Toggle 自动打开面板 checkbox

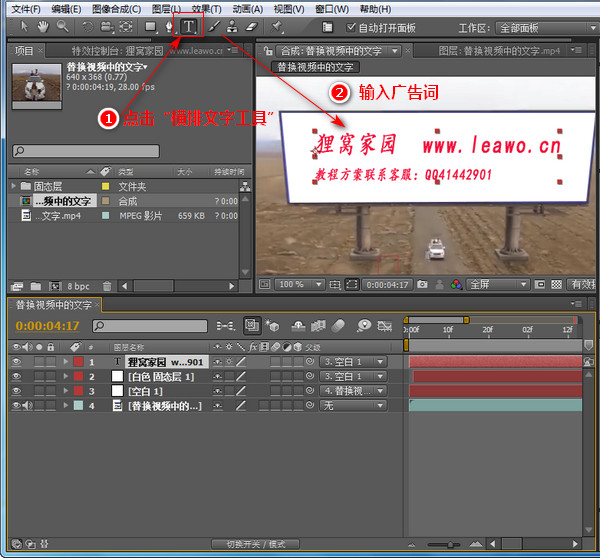351,27
